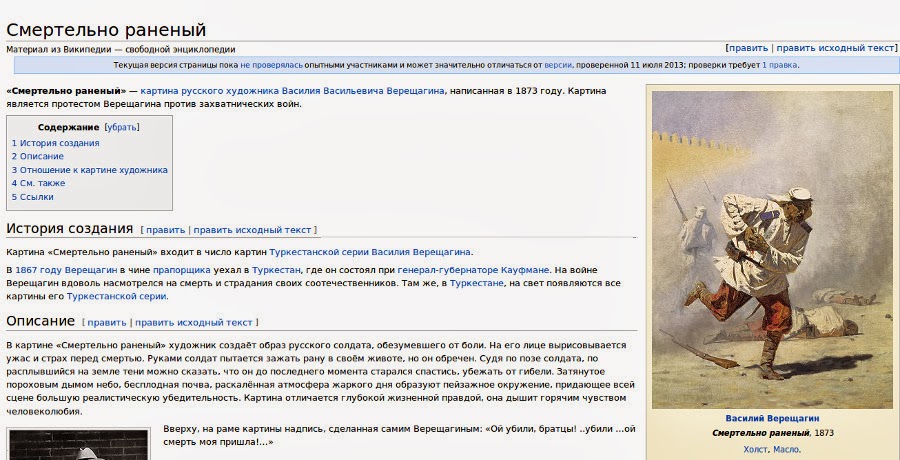Image resolution: width=900 pixels, height=460 pixels.
Task: Open 'Василия Верещагина' link after Туркестанской серии
Action: coord(421,252)
